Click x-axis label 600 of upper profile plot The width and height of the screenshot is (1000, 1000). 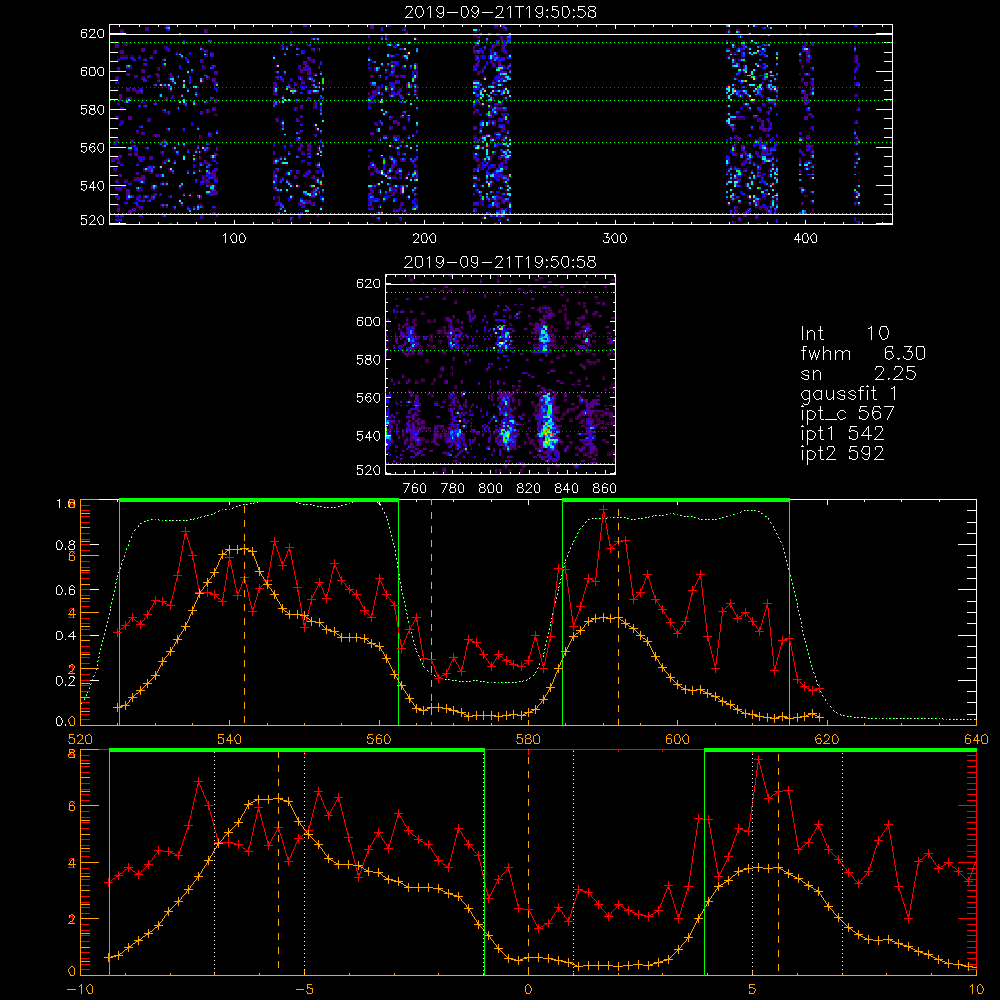[x=677, y=739]
